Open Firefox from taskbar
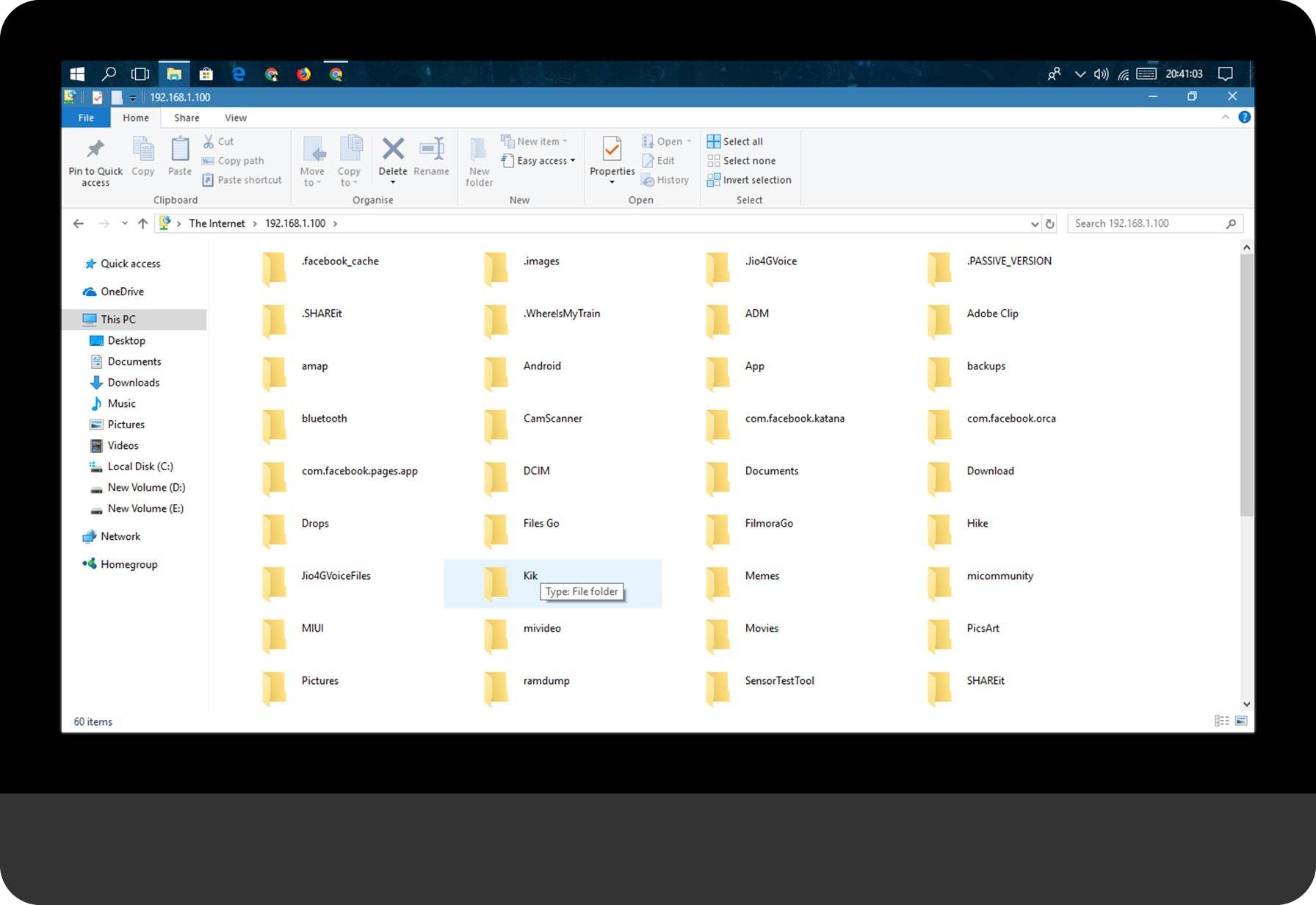The width and height of the screenshot is (1316, 905). [303, 74]
